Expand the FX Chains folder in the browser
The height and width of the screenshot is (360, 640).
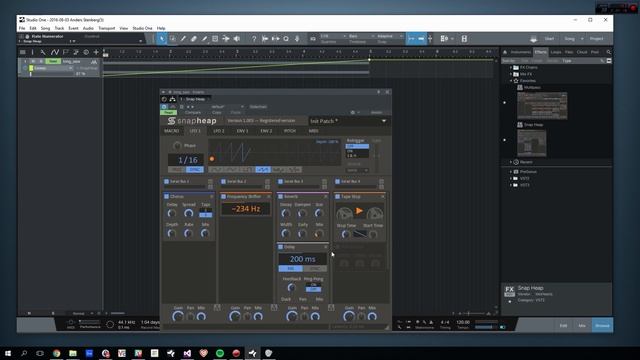[x=511, y=67]
